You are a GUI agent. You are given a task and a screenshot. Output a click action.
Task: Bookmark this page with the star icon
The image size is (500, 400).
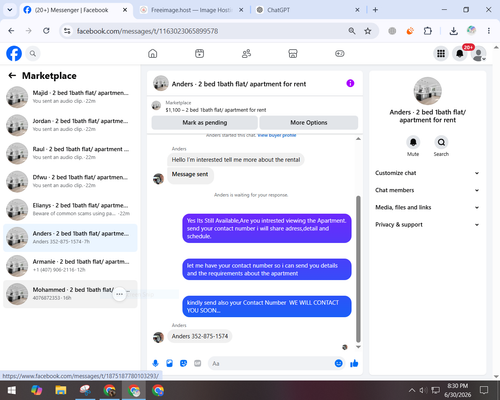click(x=368, y=31)
